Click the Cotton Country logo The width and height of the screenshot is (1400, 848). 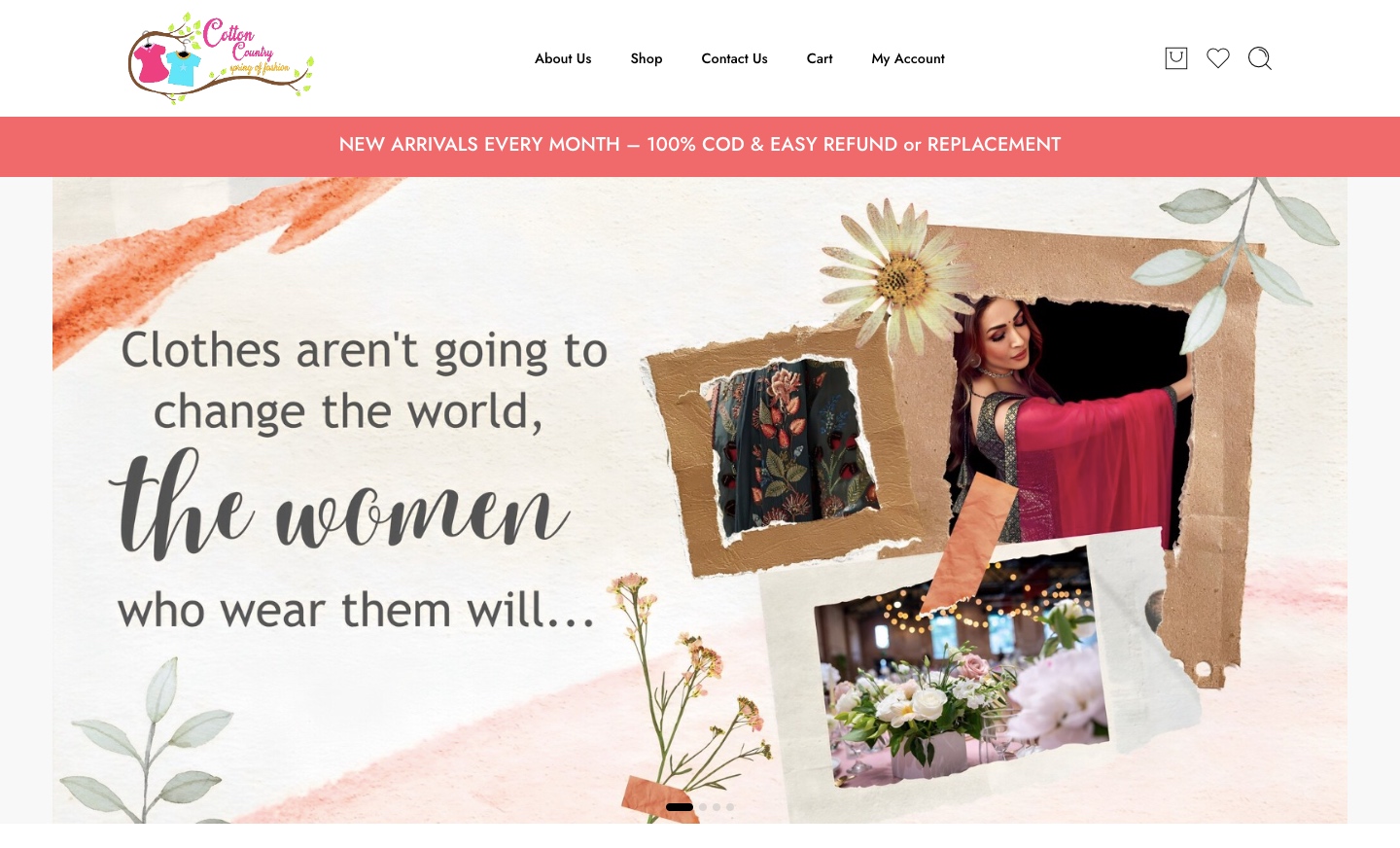pyautogui.click(x=221, y=58)
